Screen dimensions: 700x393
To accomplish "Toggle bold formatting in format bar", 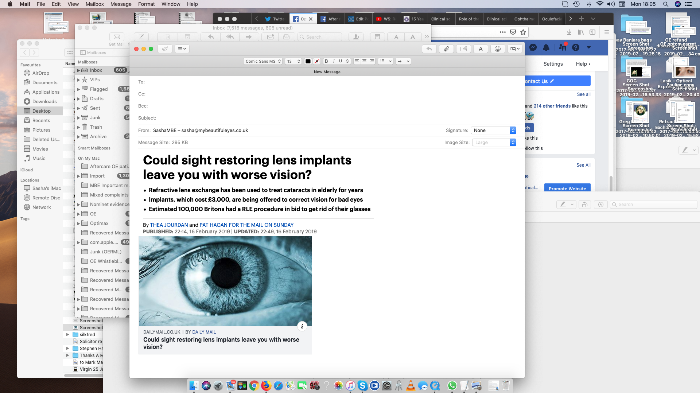I will pyautogui.click(x=326, y=61).
